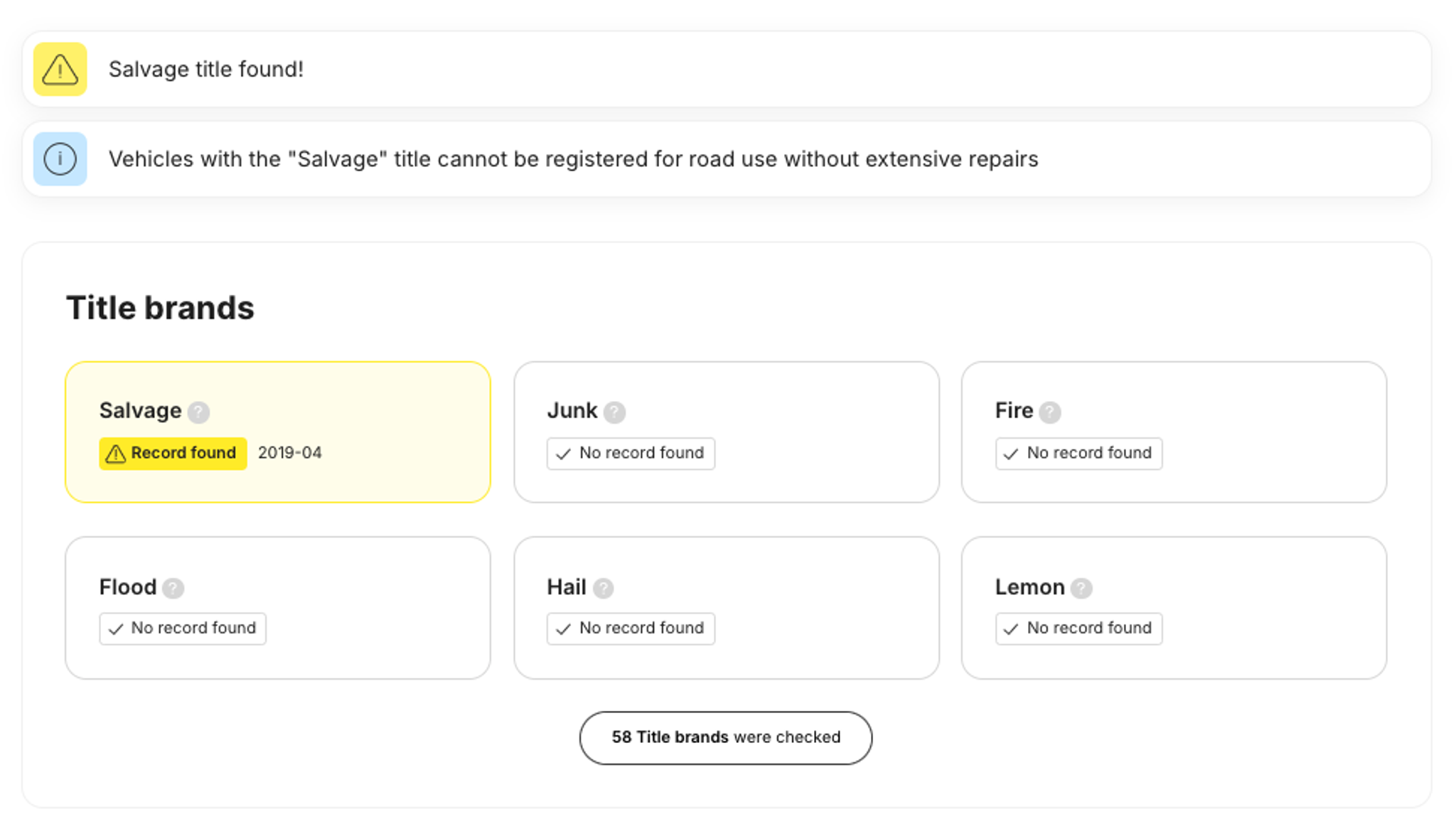This screenshot has height=829, width=1456.
Task: Click the info icon in the blue notice banner
Action: tap(58, 158)
